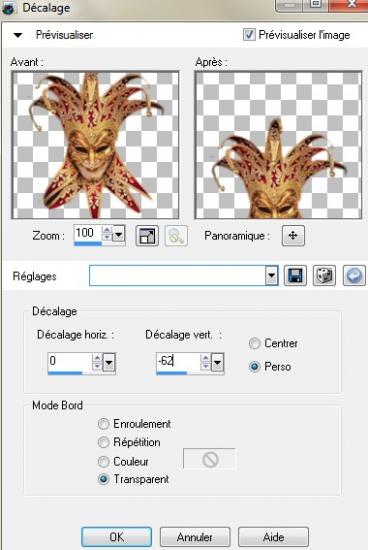The image size is (368, 550).
Task: Choose the Enroulement edge mode
Action: pos(103,424)
